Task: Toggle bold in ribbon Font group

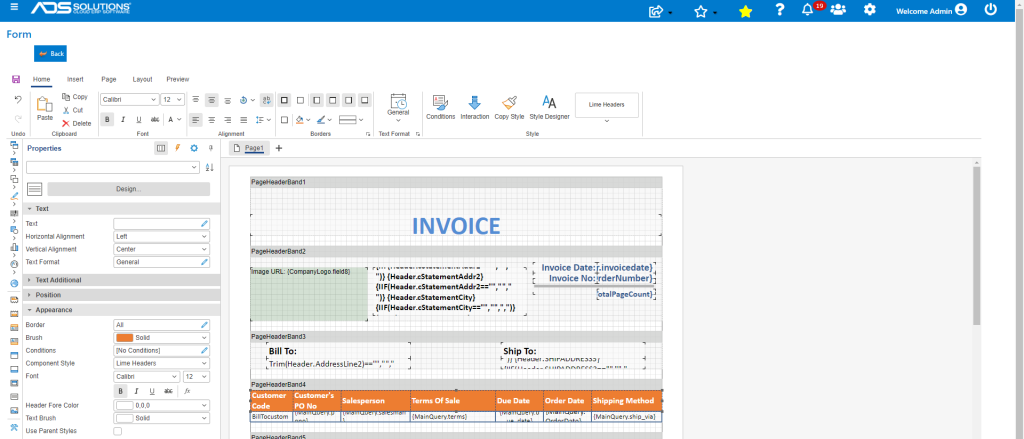Action: coord(107,120)
